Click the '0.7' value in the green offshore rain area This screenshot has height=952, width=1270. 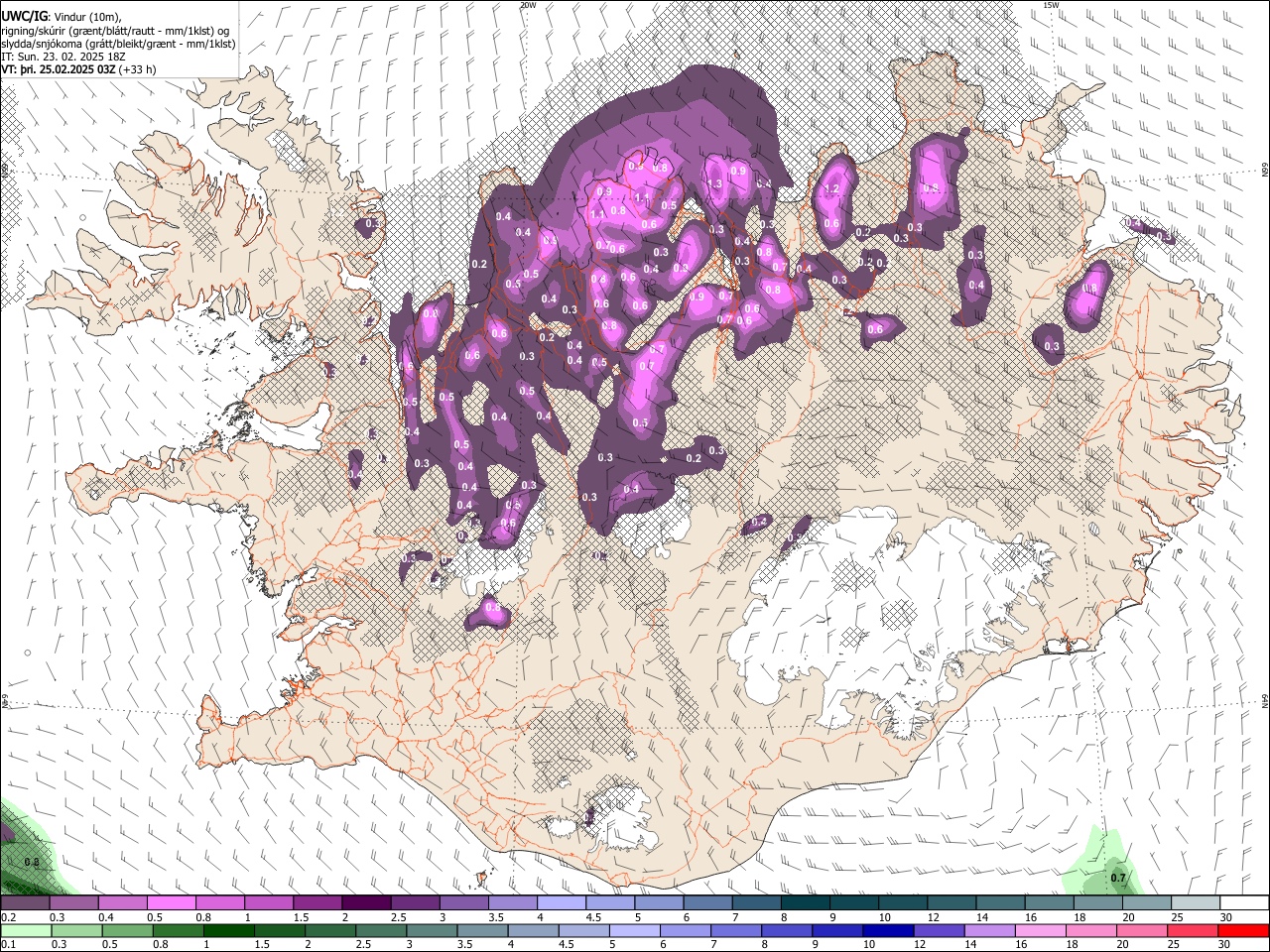coord(1118,878)
